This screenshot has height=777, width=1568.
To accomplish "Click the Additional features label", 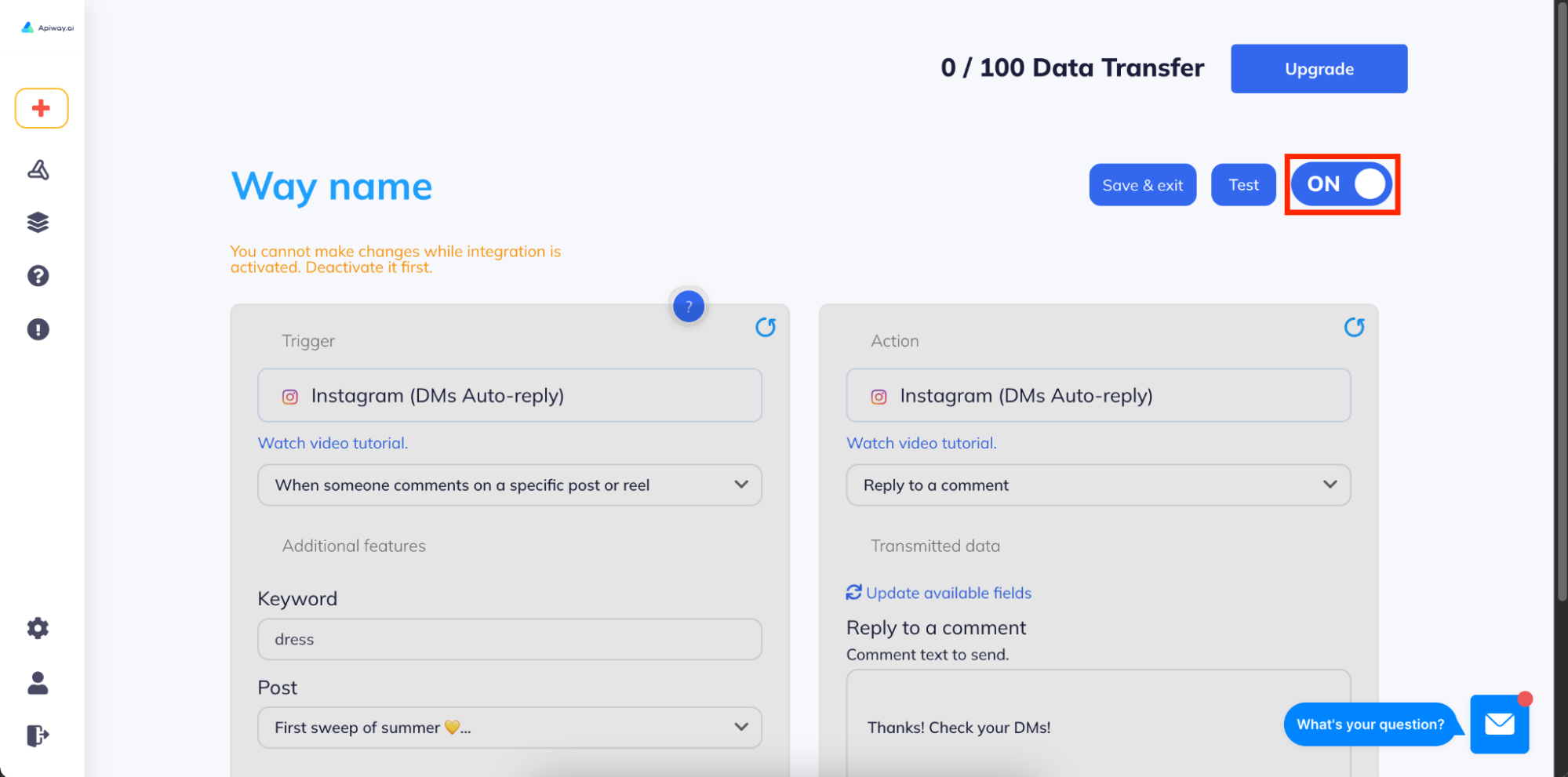I will pos(354,546).
